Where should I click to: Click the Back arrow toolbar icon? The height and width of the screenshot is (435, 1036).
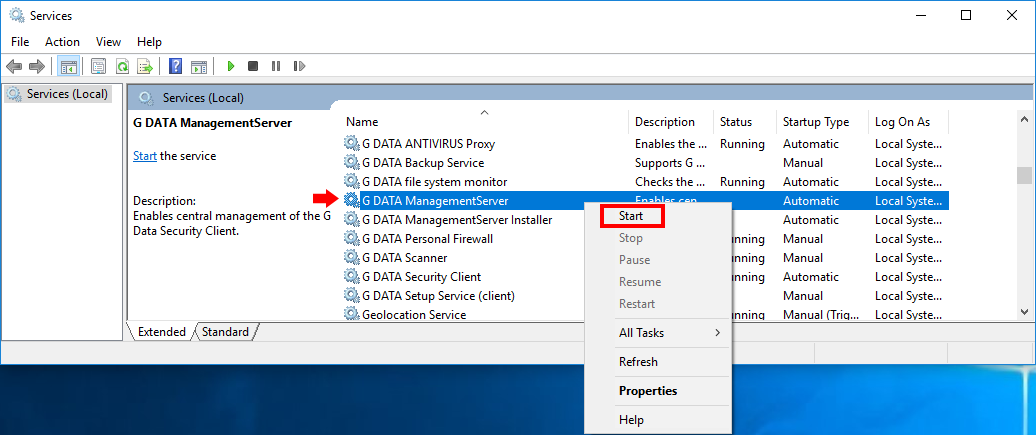[14, 66]
